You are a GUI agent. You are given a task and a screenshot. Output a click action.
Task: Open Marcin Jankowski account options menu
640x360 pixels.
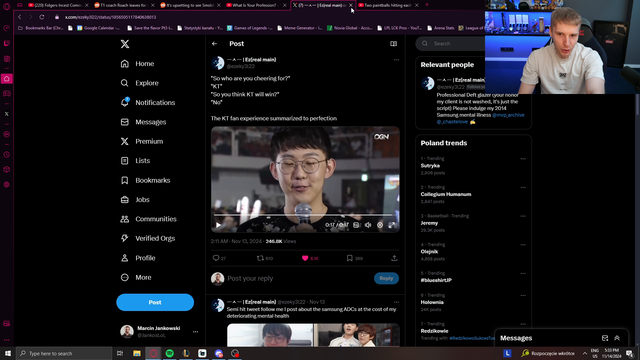pos(196,332)
